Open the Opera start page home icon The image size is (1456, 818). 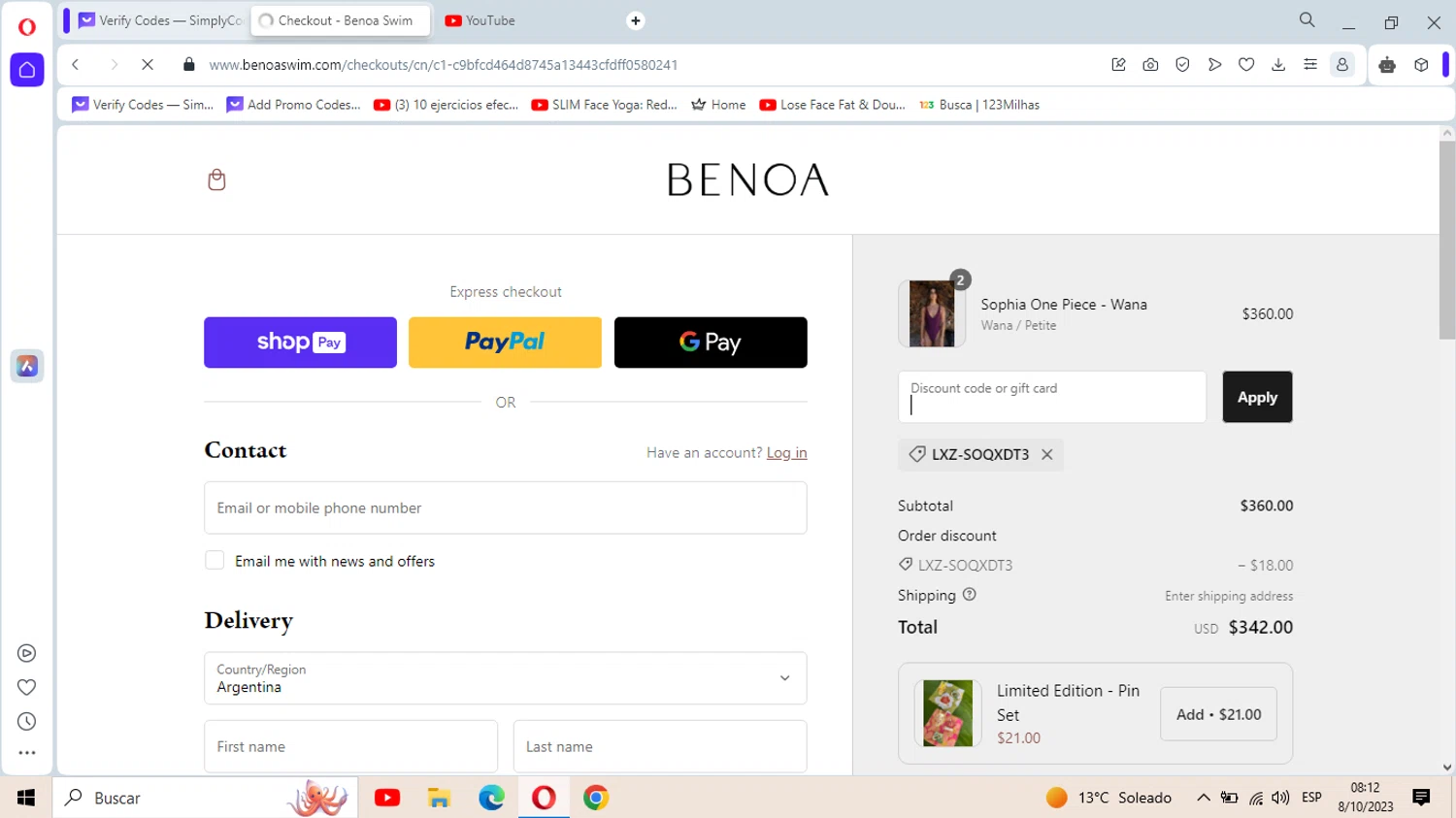(x=27, y=70)
